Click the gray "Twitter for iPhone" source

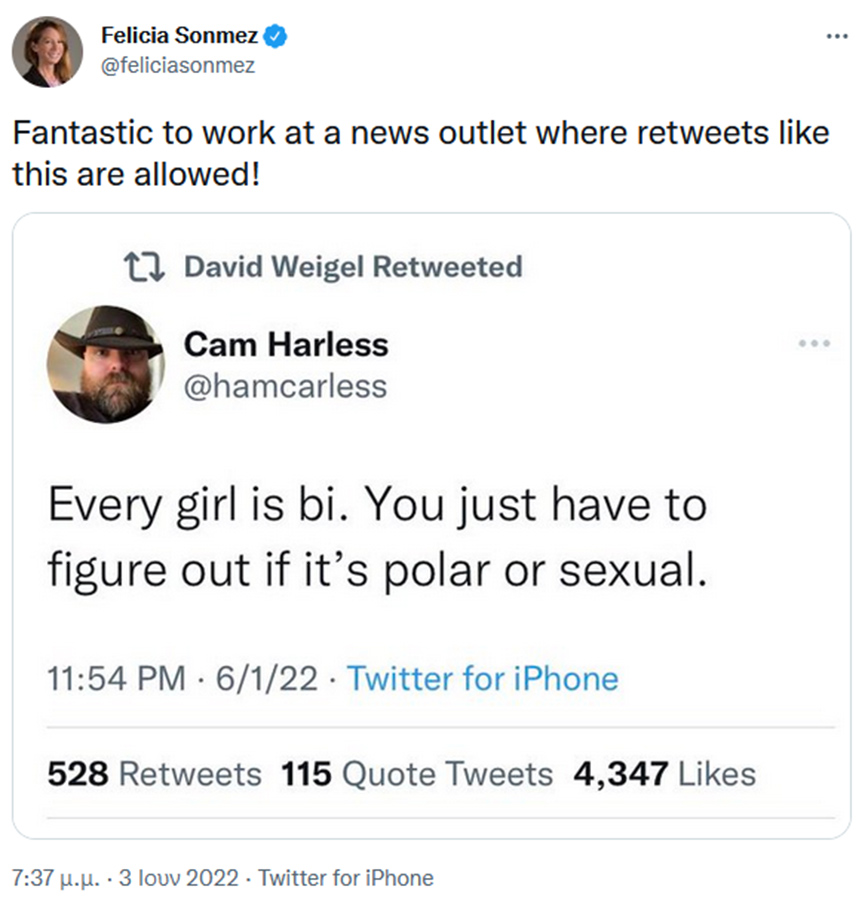coord(346,878)
